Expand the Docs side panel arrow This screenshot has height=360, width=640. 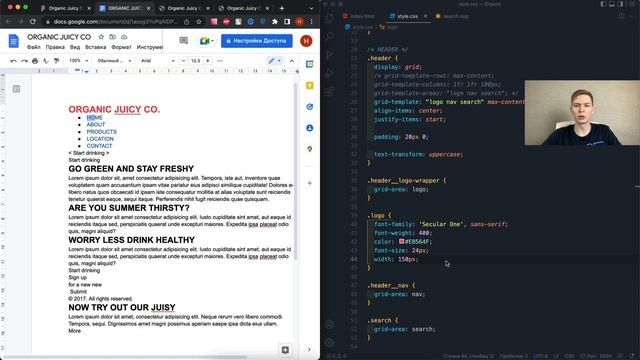tap(309, 349)
